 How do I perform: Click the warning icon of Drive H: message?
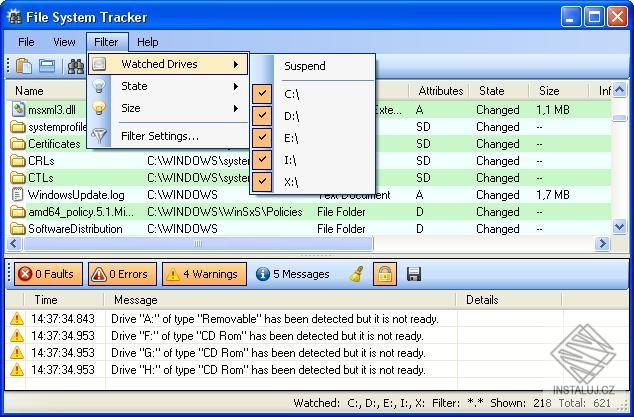pos(17,370)
